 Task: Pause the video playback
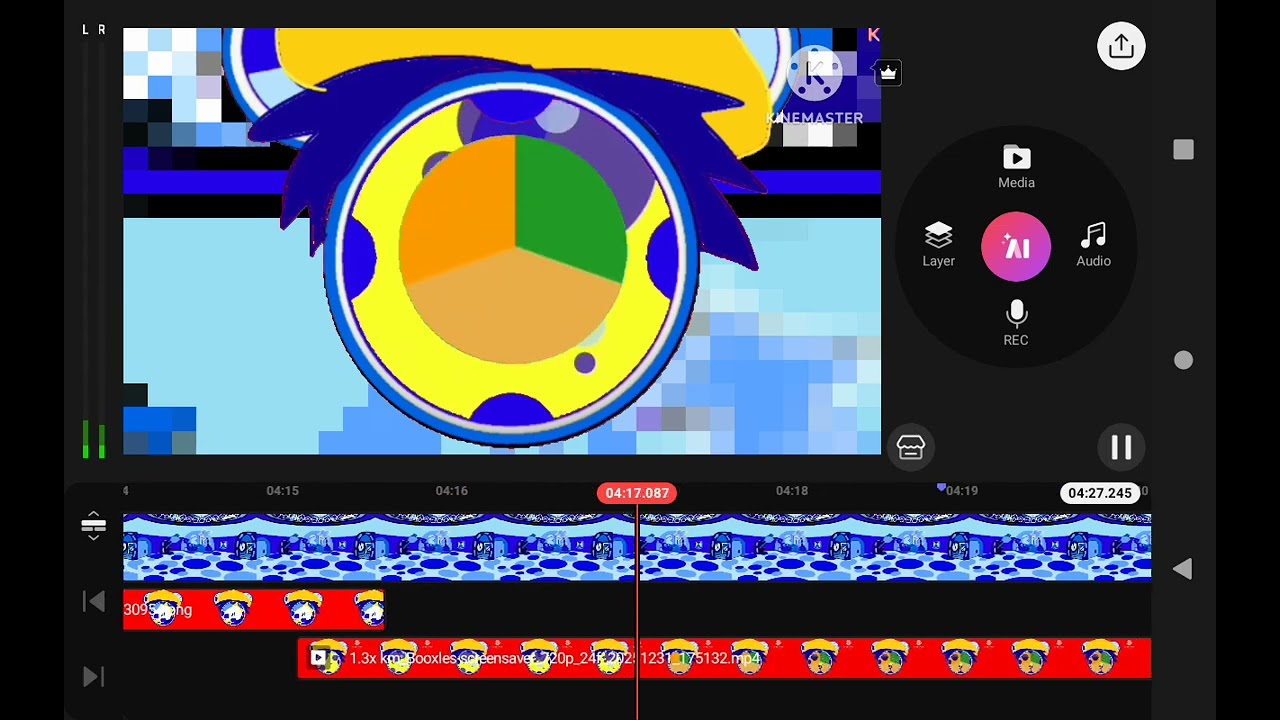click(1121, 447)
